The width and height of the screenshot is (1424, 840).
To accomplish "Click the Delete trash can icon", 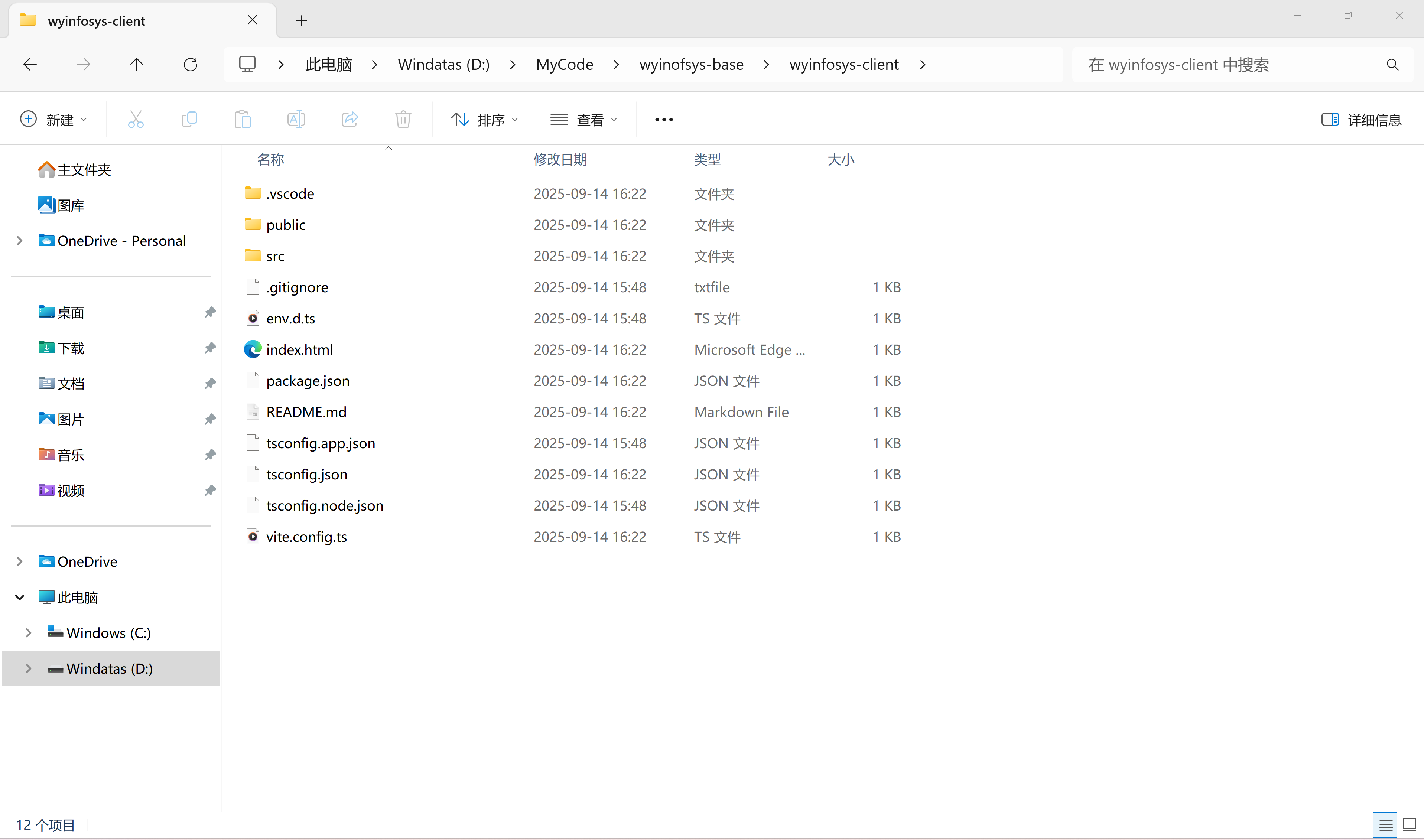I will [403, 120].
